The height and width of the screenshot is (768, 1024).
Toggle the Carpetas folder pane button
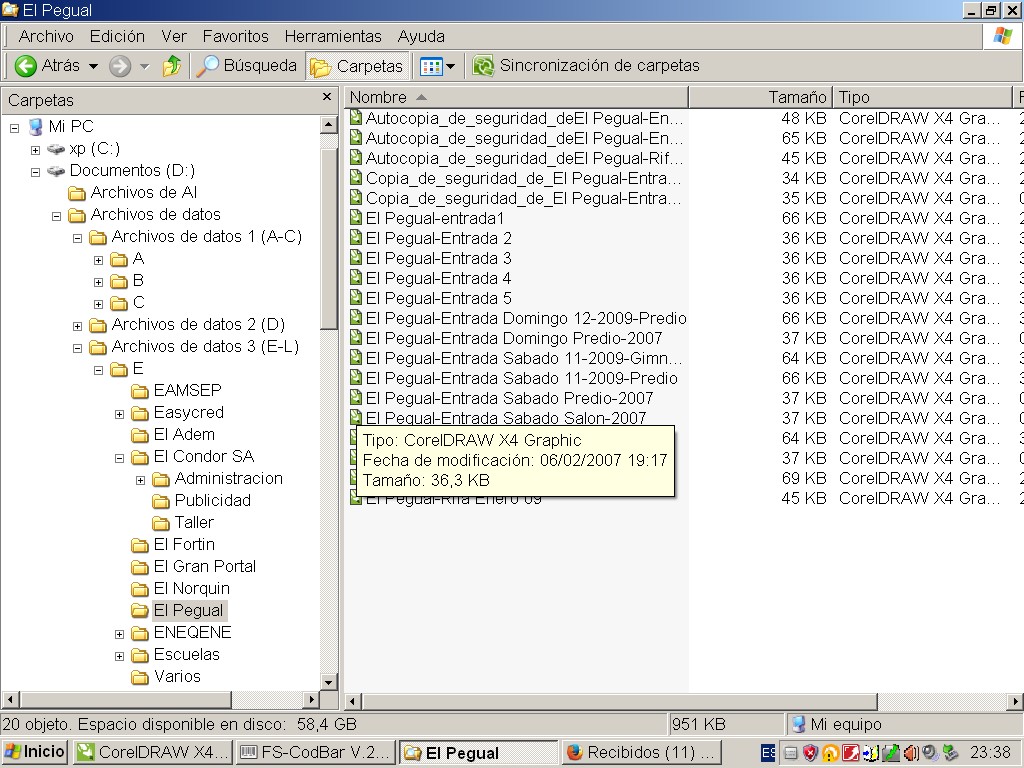(357, 66)
